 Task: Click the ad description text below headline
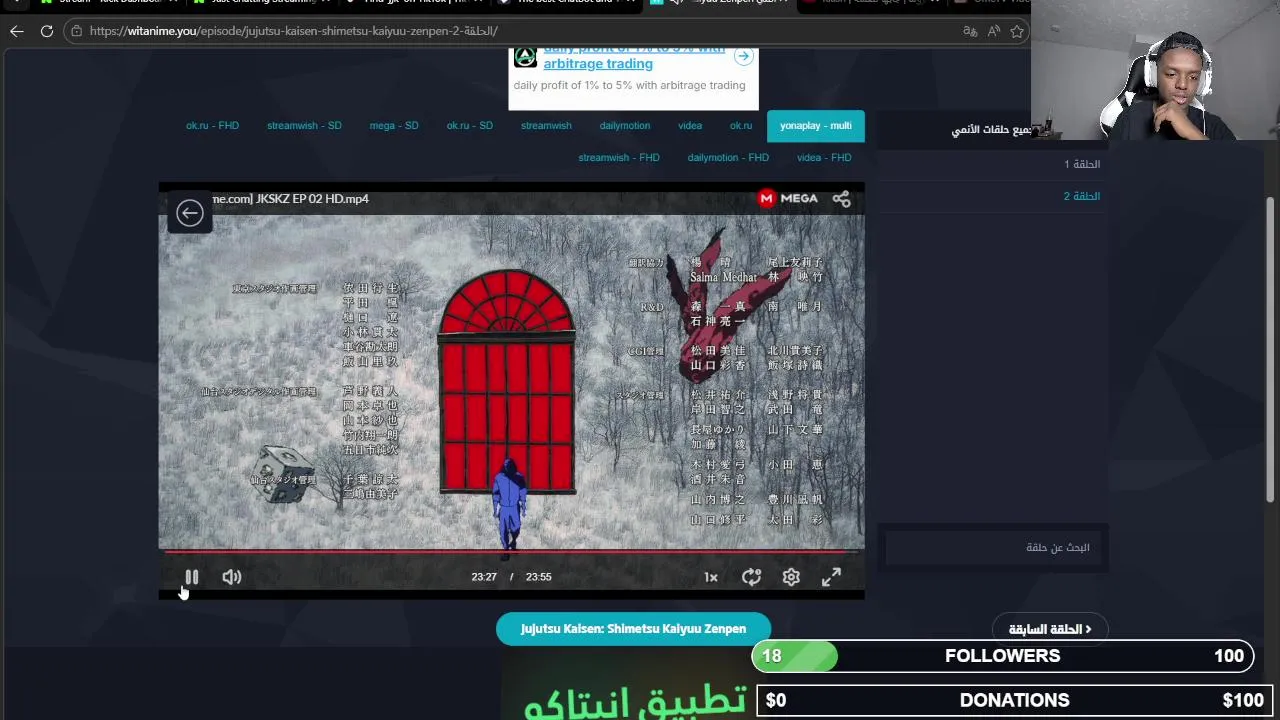click(x=629, y=85)
